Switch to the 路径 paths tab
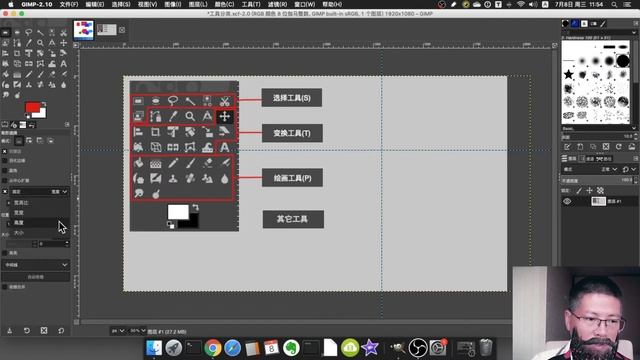The width and height of the screenshot is (640, 360). pyautogui.click(x=604, y=158)
